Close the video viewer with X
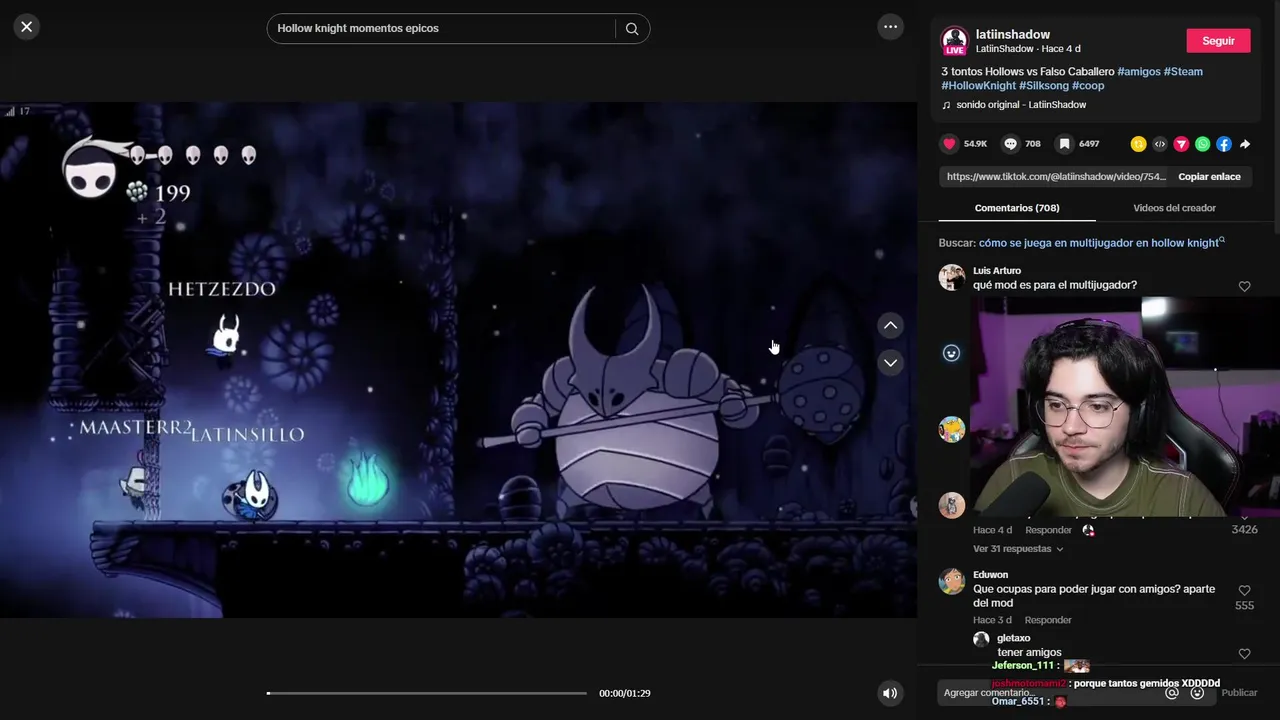Image resolution: width=1280 pixels, height=720 pixels. coord(27,27)
